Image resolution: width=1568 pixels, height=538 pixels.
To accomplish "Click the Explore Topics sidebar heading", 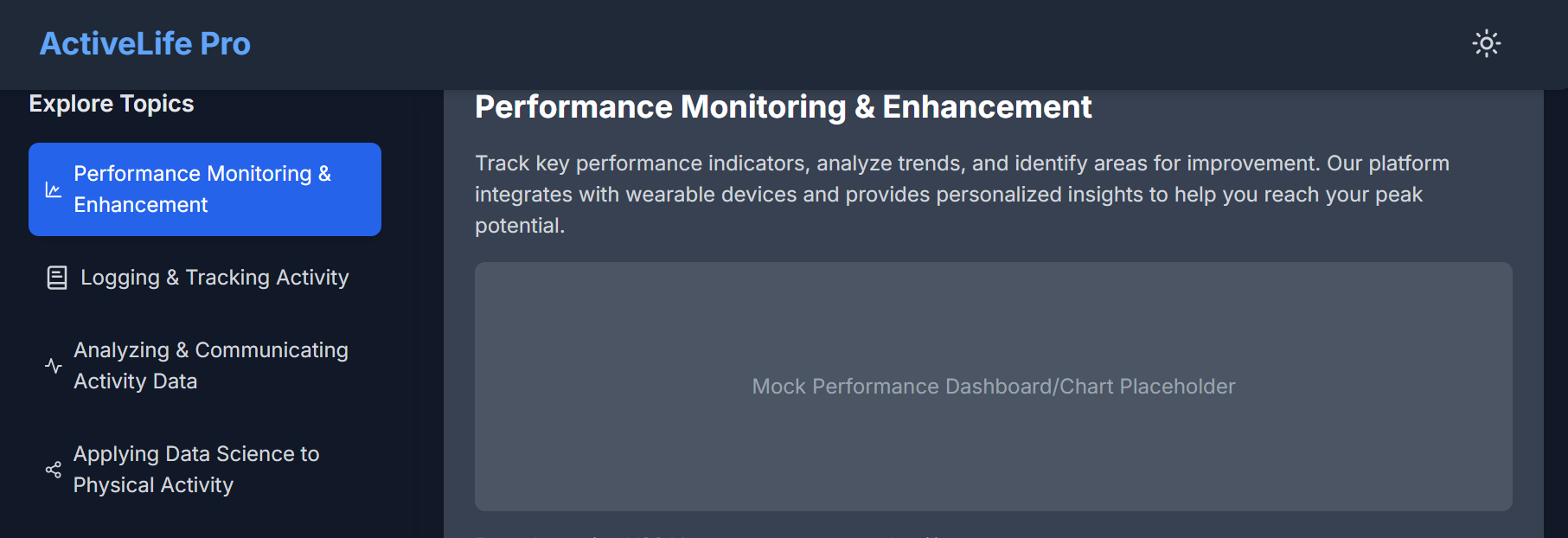I will (x=112, y=104).
